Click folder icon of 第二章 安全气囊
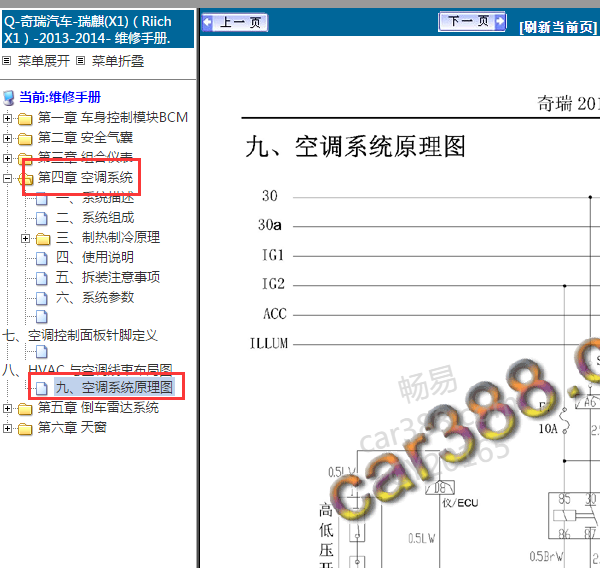The height and width of the screenshot is (568, 600). click(x=25, y=139)
